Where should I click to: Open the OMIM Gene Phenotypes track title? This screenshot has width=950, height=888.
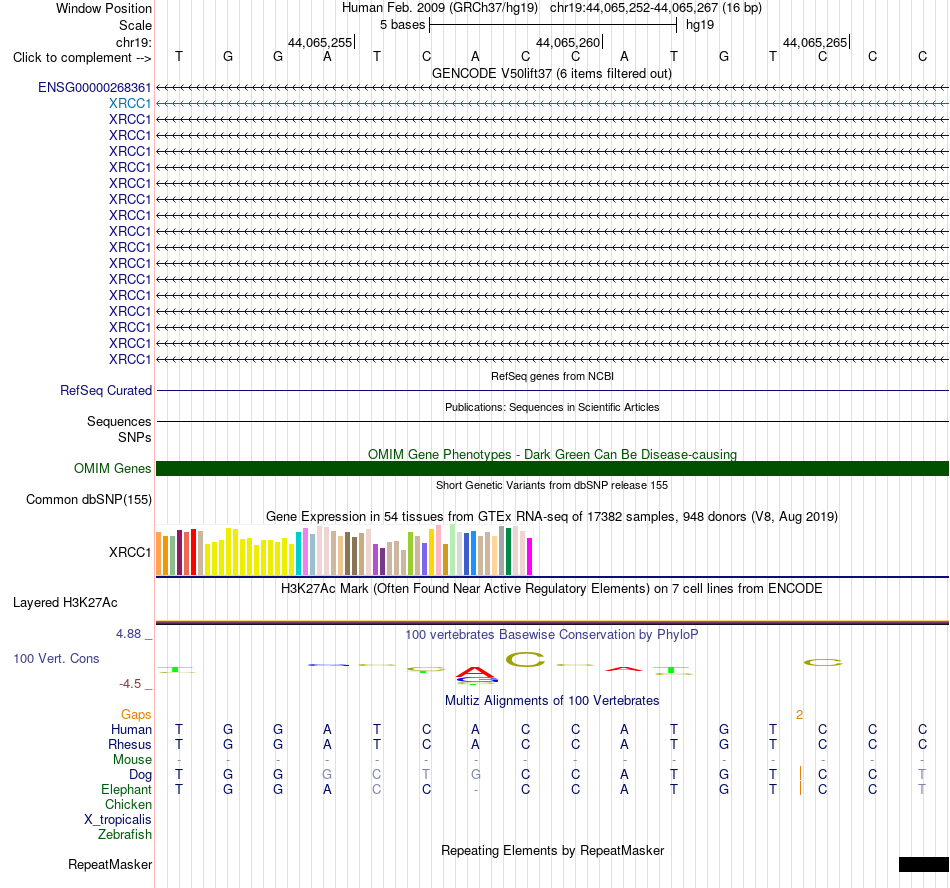click(552, 454)
